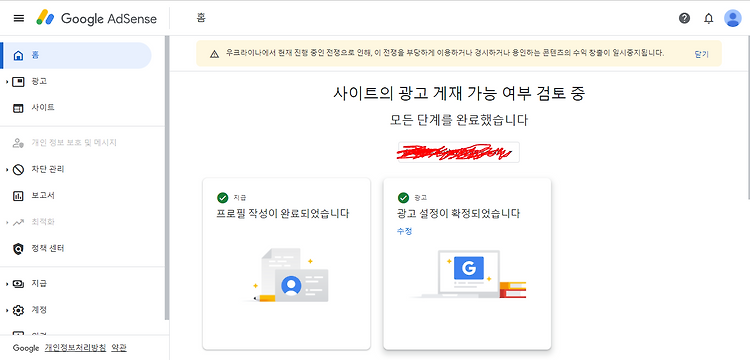
Task: Click text 모든 단계를 완료했습니다
Action: coord(459,120)
